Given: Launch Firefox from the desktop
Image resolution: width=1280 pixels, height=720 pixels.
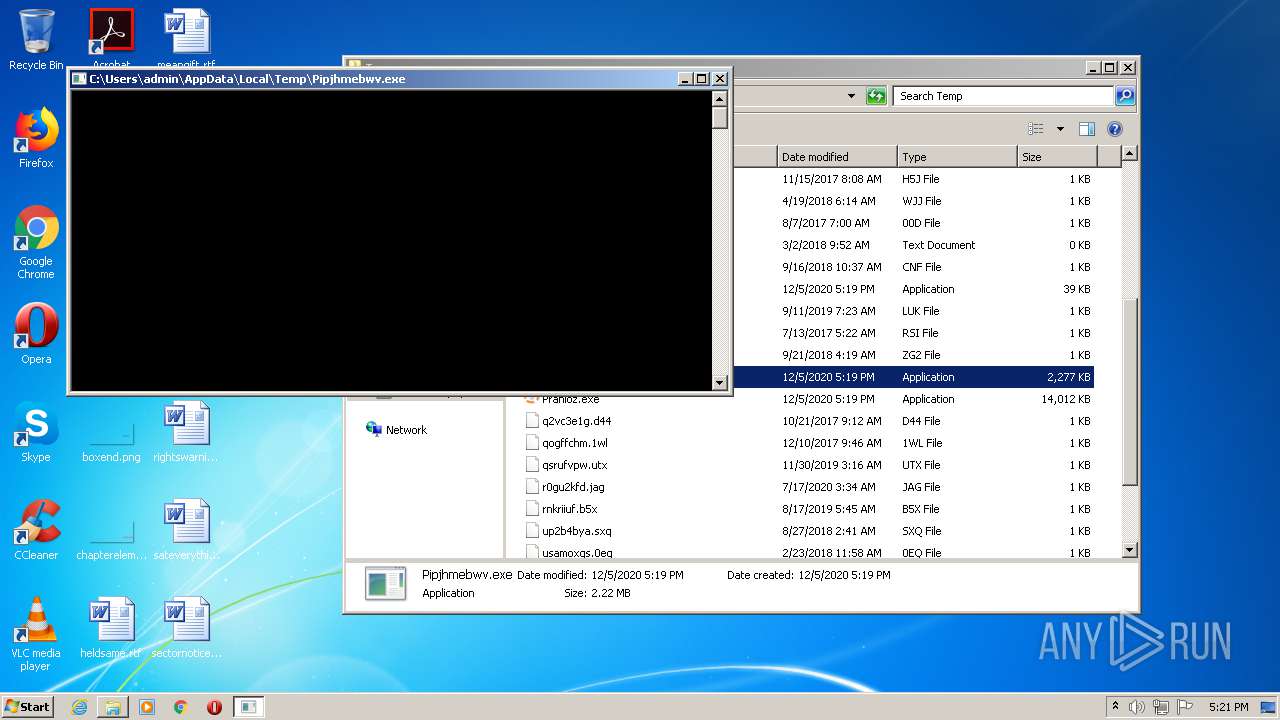Looking at the screenshot, I should coord(36,138).
